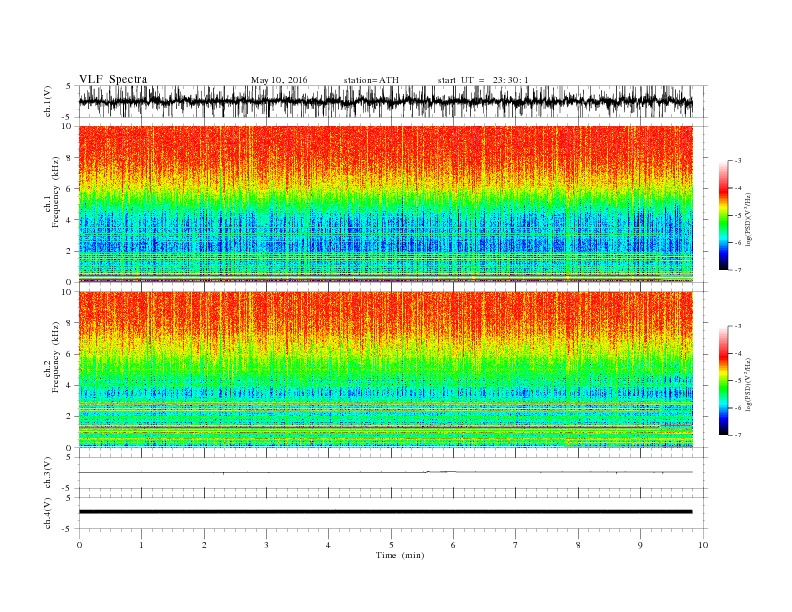This screenshot has height=612, width=792.
Task: Select the date text "May 10, 2016"
Action: 279,80
